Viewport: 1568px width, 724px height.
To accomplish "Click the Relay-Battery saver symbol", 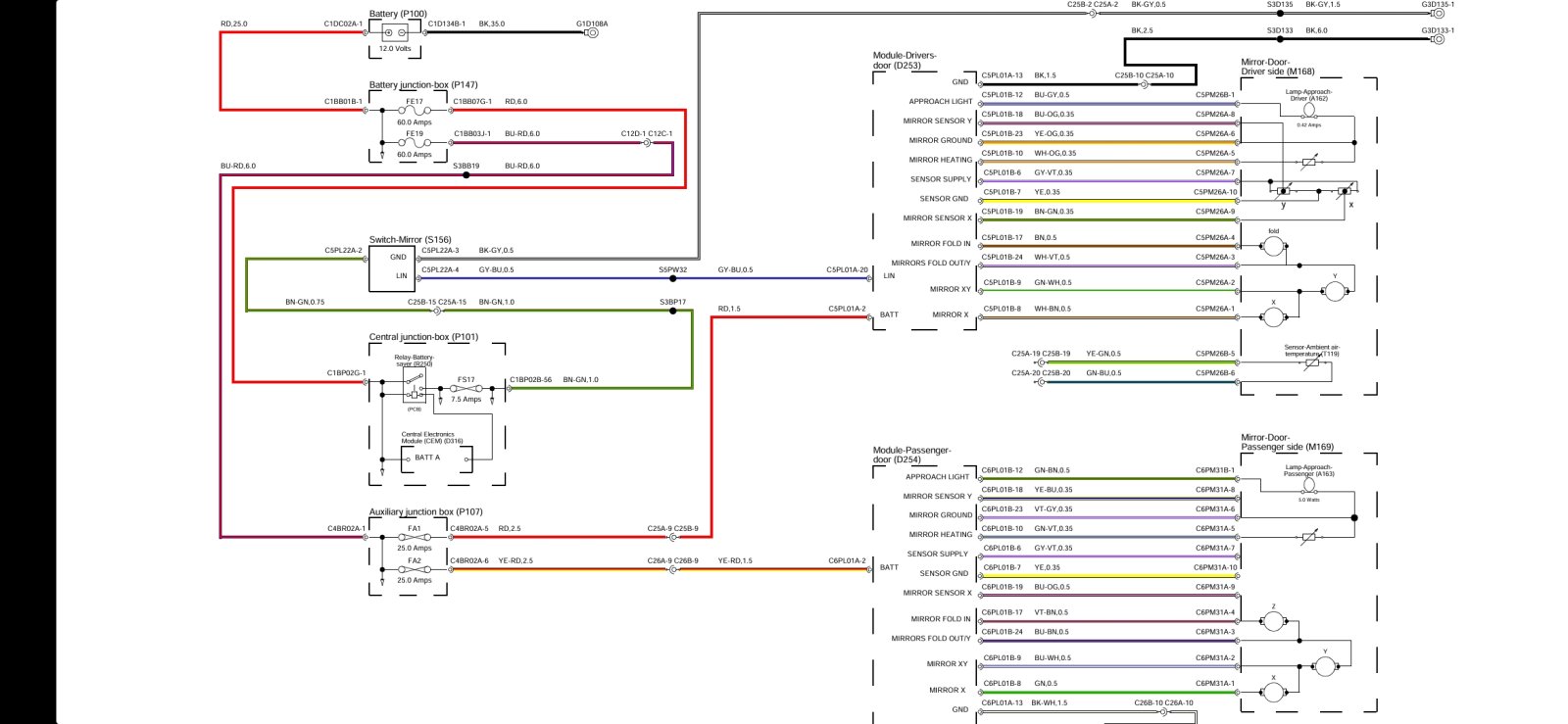I will 415,384.
